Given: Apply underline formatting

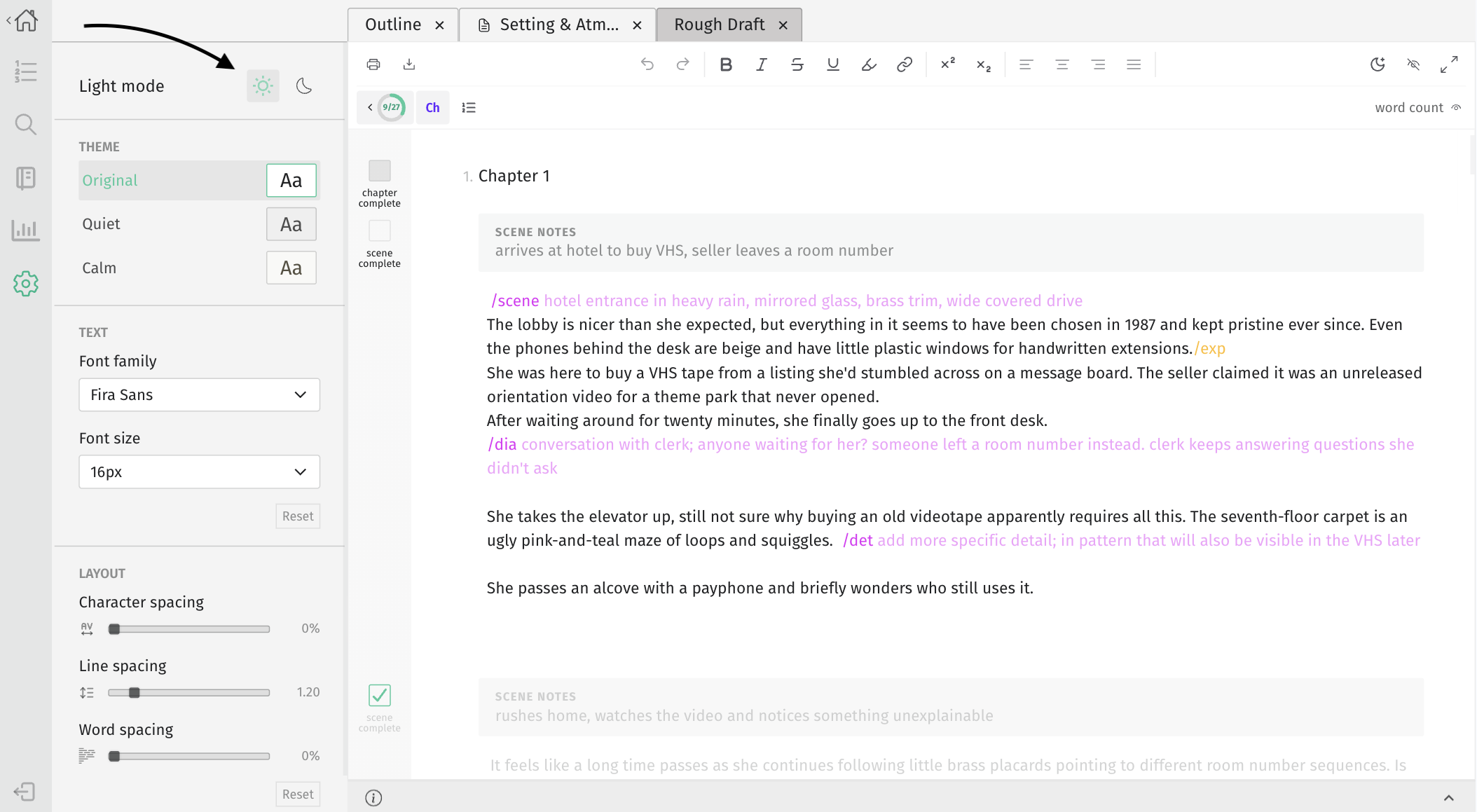Looking at the screenshot, I should tap(833, 64).
